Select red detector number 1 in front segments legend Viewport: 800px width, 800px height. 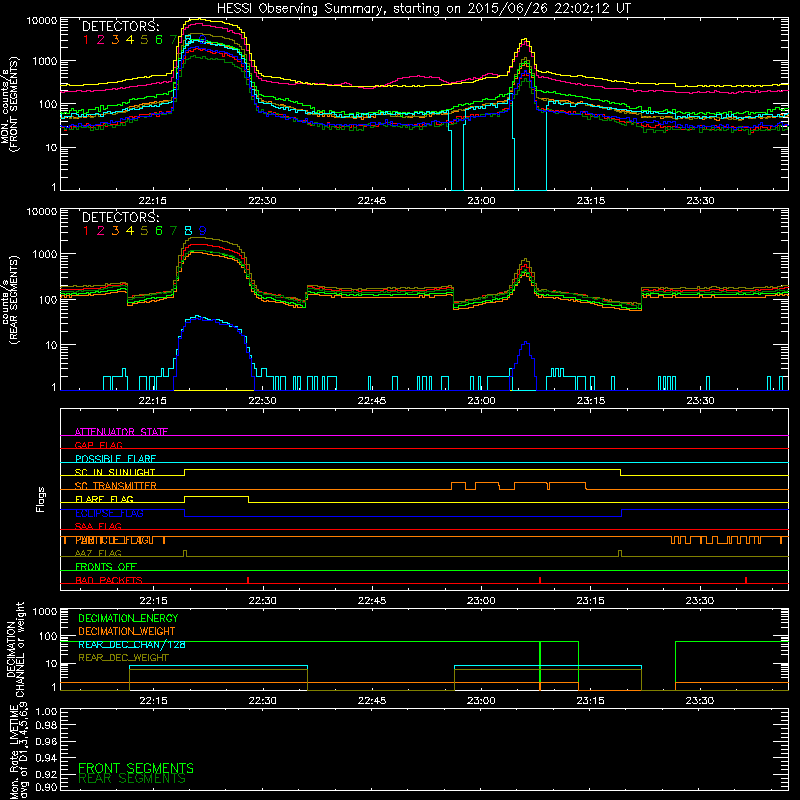[86, 40]
